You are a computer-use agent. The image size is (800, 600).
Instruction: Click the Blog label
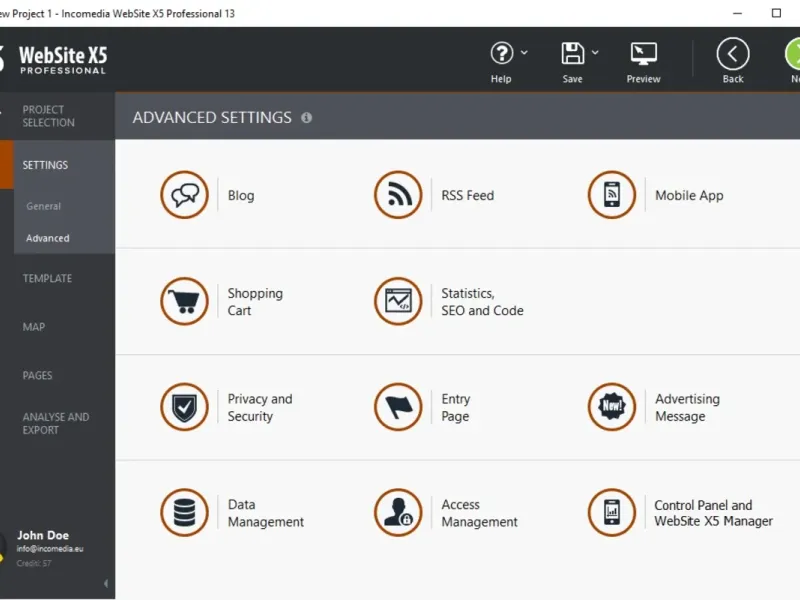pyautogui.click(x=241, y=195)
